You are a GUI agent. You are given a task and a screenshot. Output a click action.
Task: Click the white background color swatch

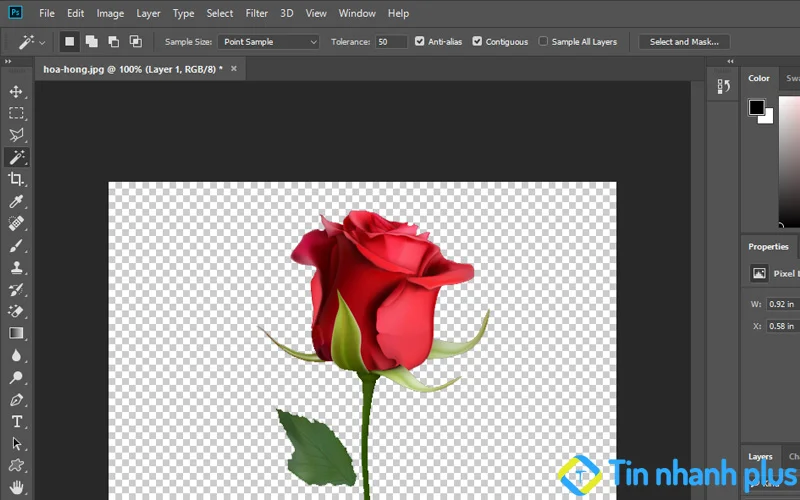[768, 118]
